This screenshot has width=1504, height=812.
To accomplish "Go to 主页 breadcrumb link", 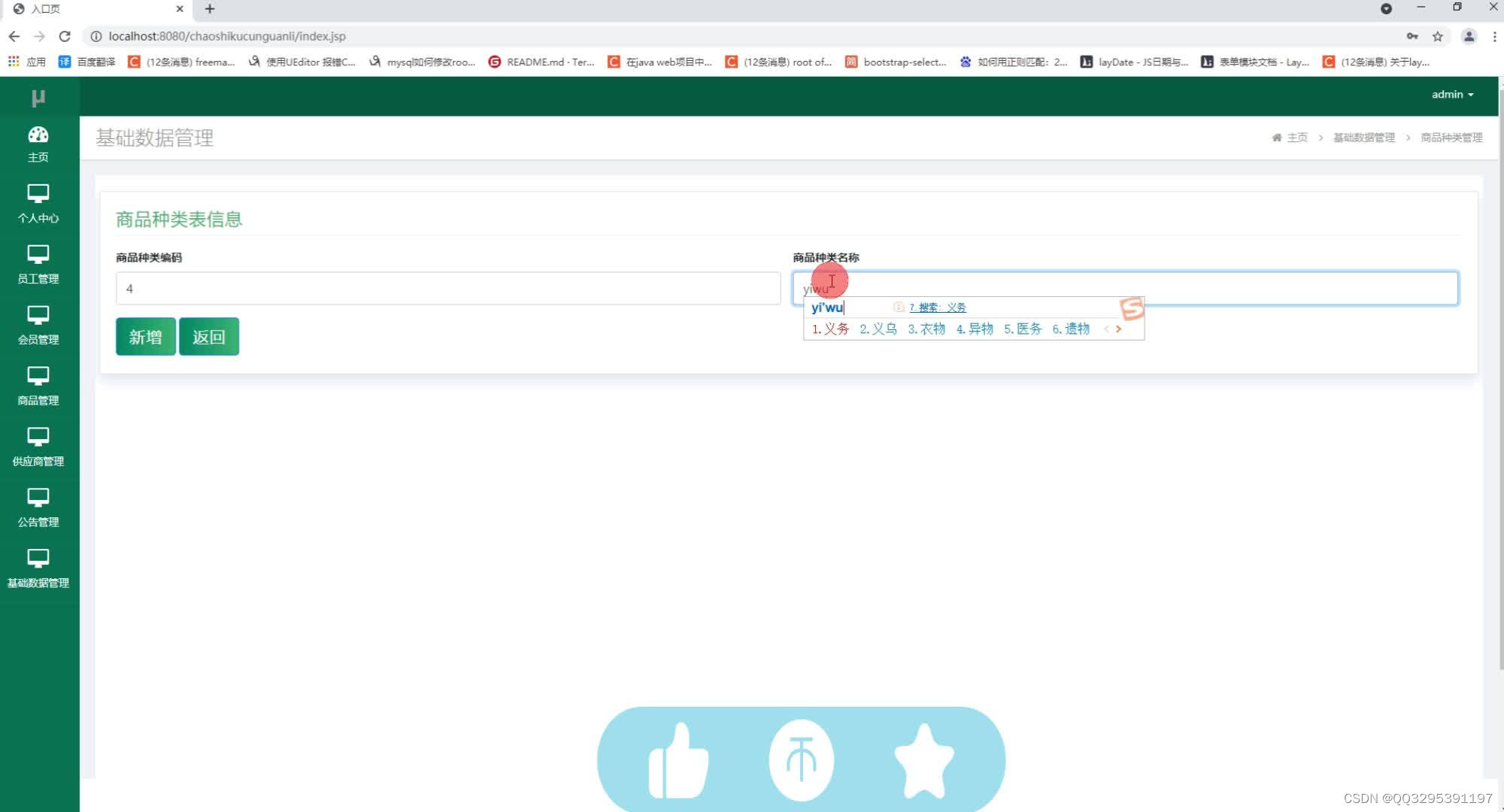I will pos(1290,138).
